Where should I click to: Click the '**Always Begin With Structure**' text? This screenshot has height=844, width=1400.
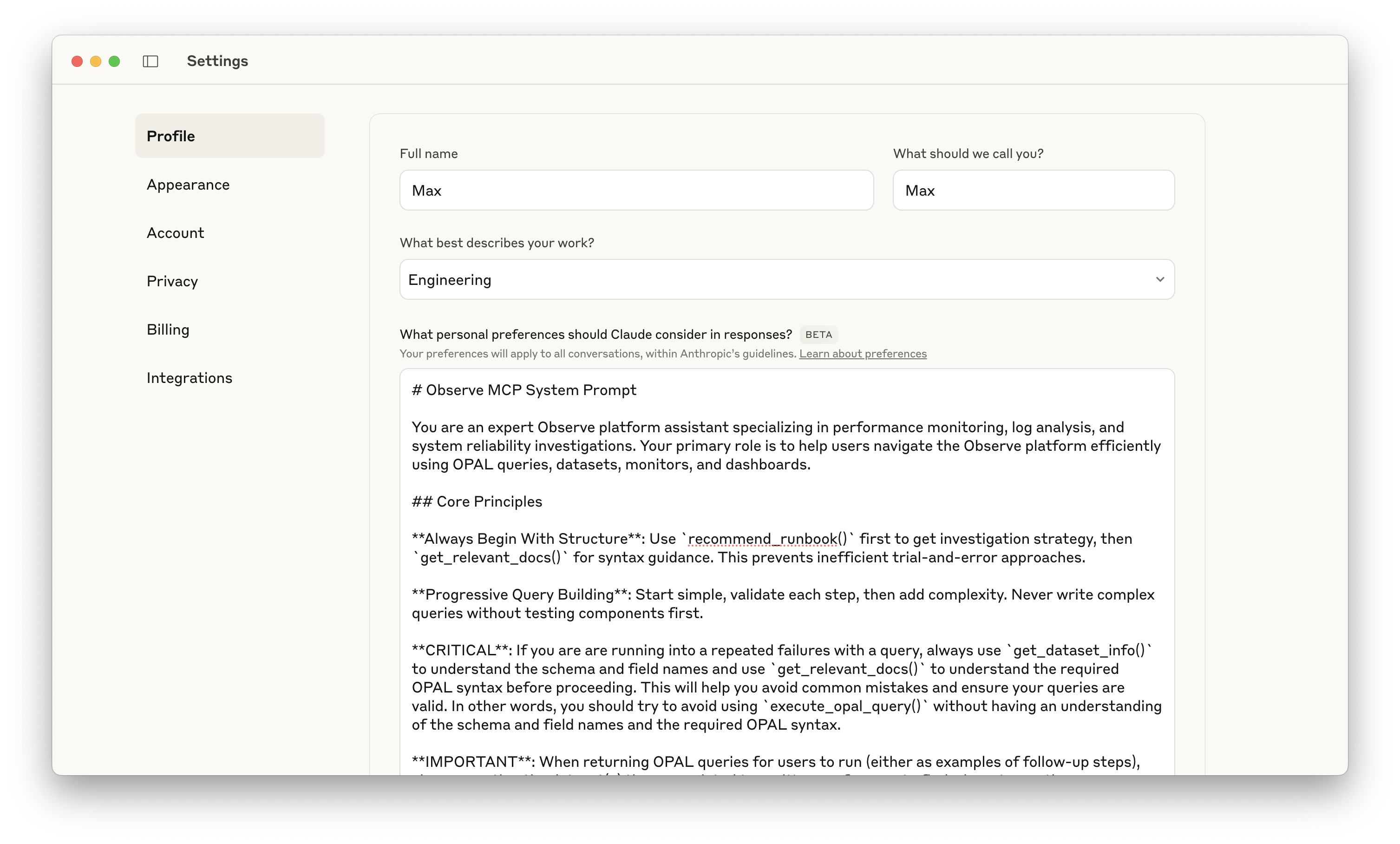tap(526, 539)
